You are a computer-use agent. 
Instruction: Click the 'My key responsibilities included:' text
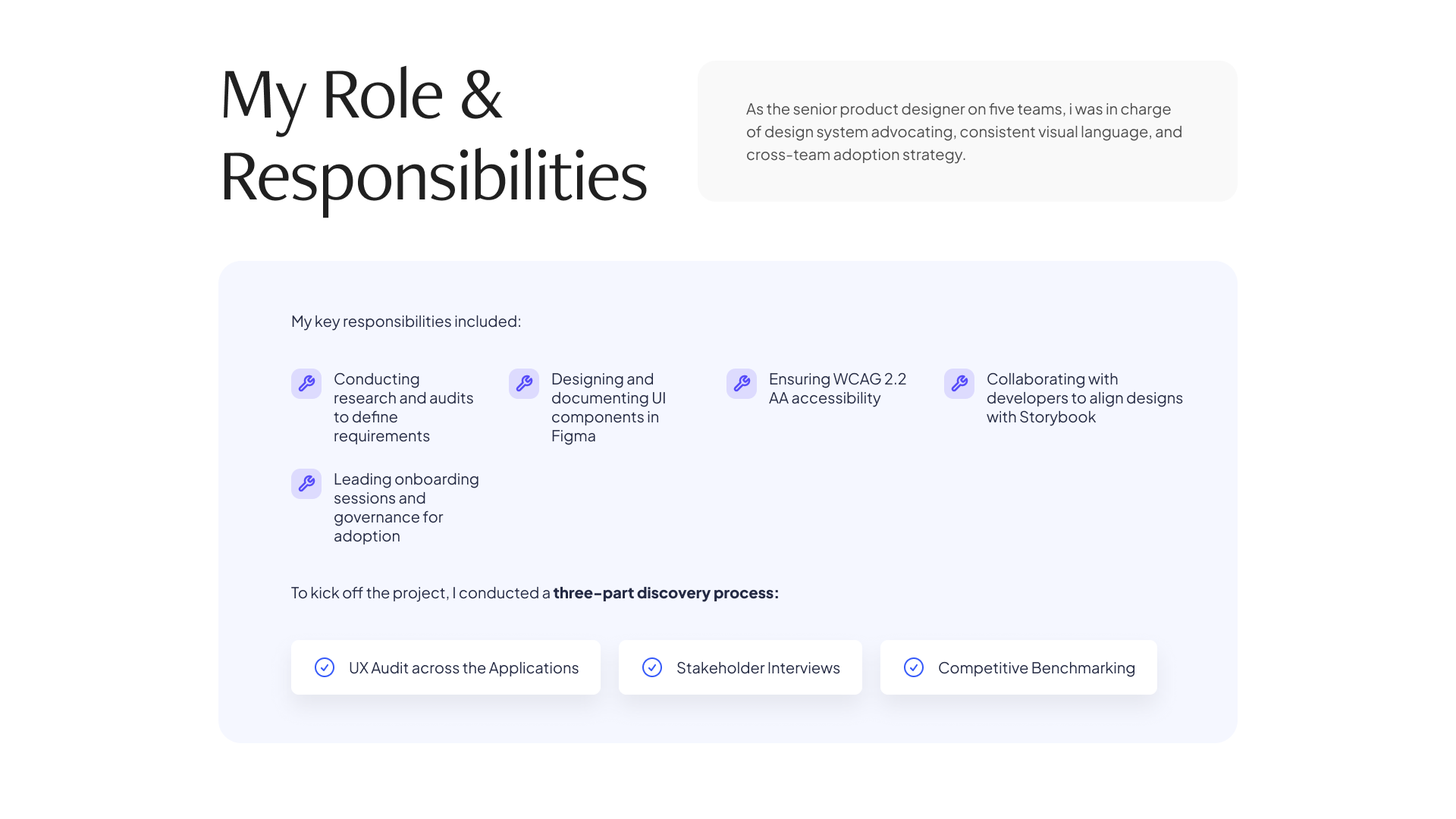(406, 322)
